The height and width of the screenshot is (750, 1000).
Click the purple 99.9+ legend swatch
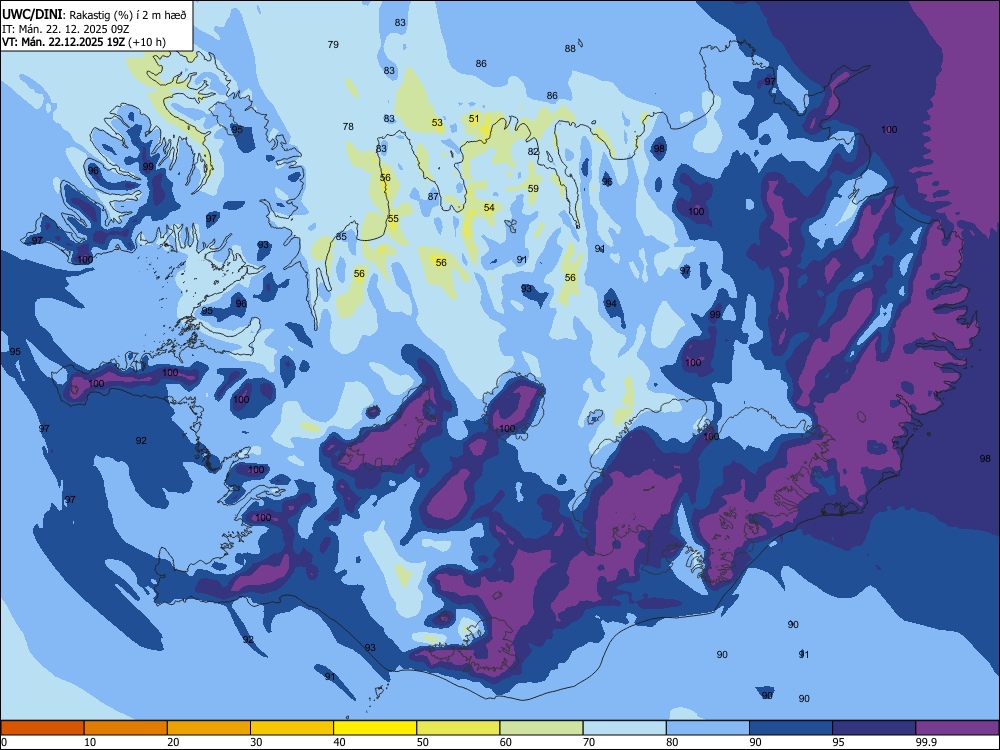[957, 728]
